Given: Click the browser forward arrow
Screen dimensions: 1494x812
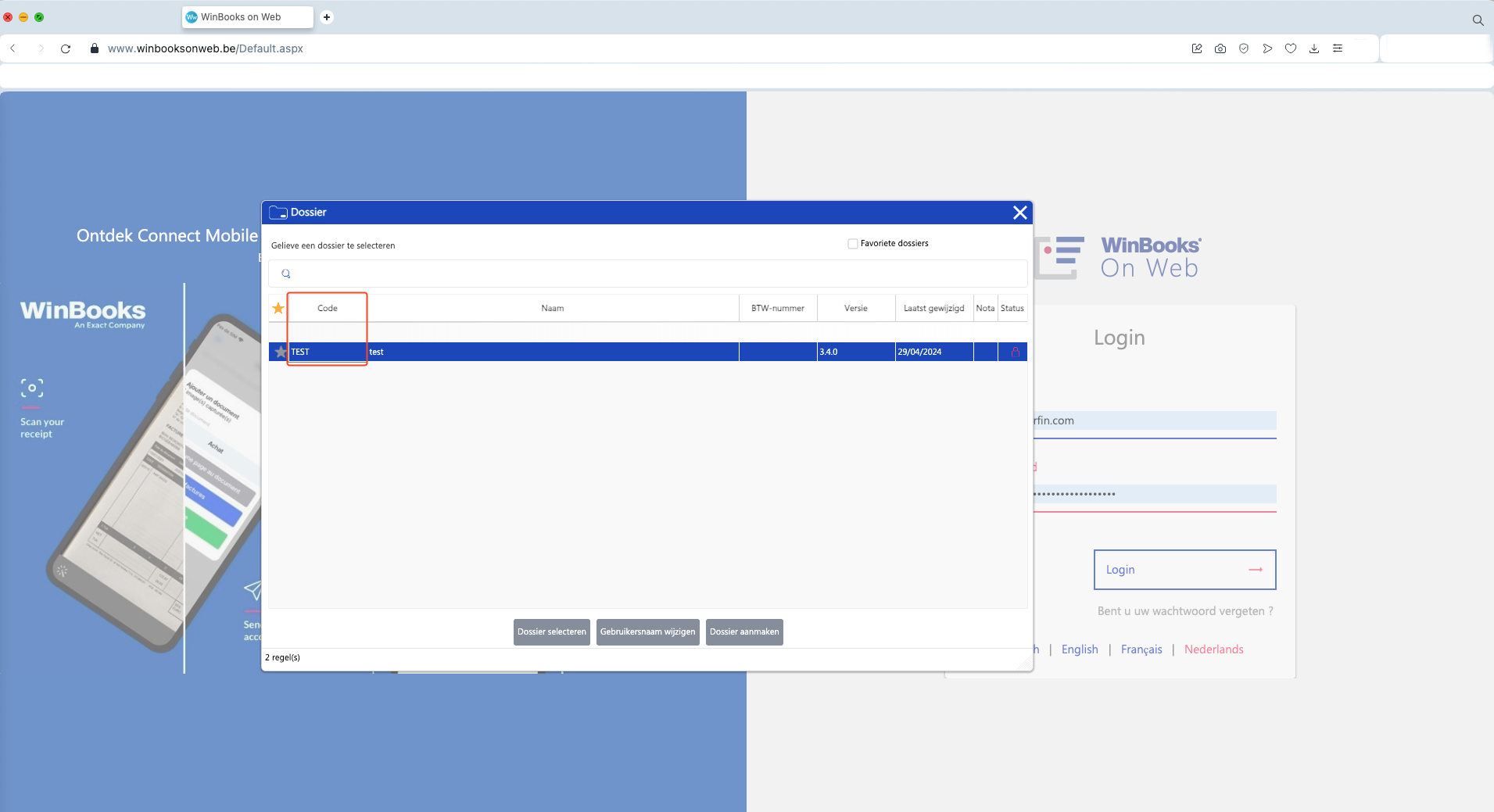Looking at the screenshot, I should (x=41, y=48).
